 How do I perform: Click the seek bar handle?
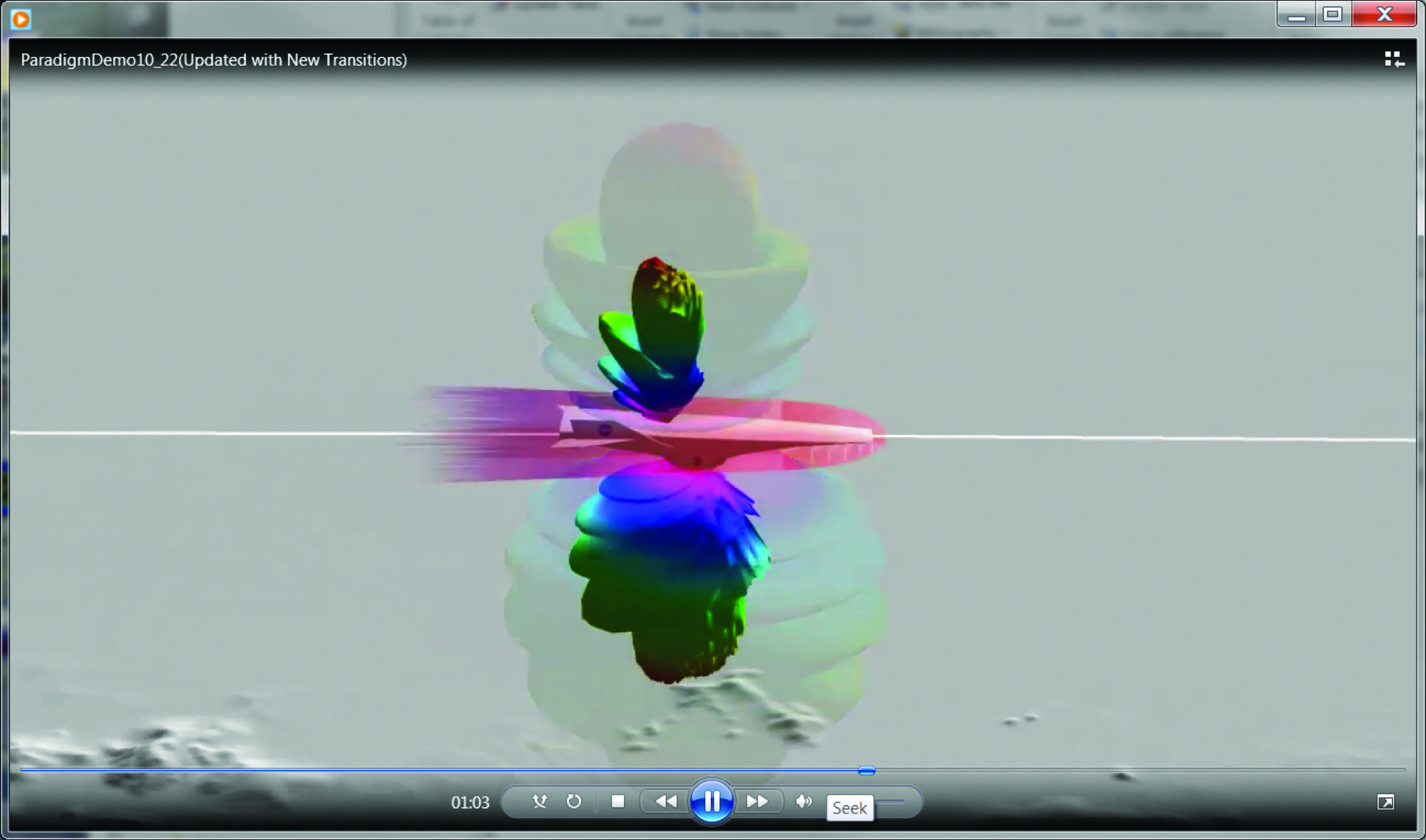click(866, 770)
